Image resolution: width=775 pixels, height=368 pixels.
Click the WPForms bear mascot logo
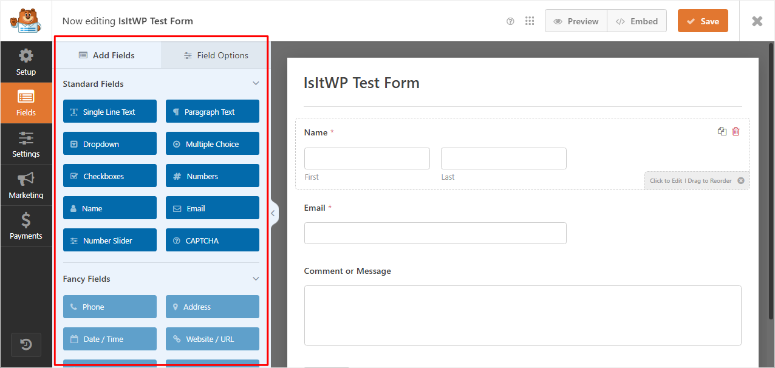(x=25, y=20)
